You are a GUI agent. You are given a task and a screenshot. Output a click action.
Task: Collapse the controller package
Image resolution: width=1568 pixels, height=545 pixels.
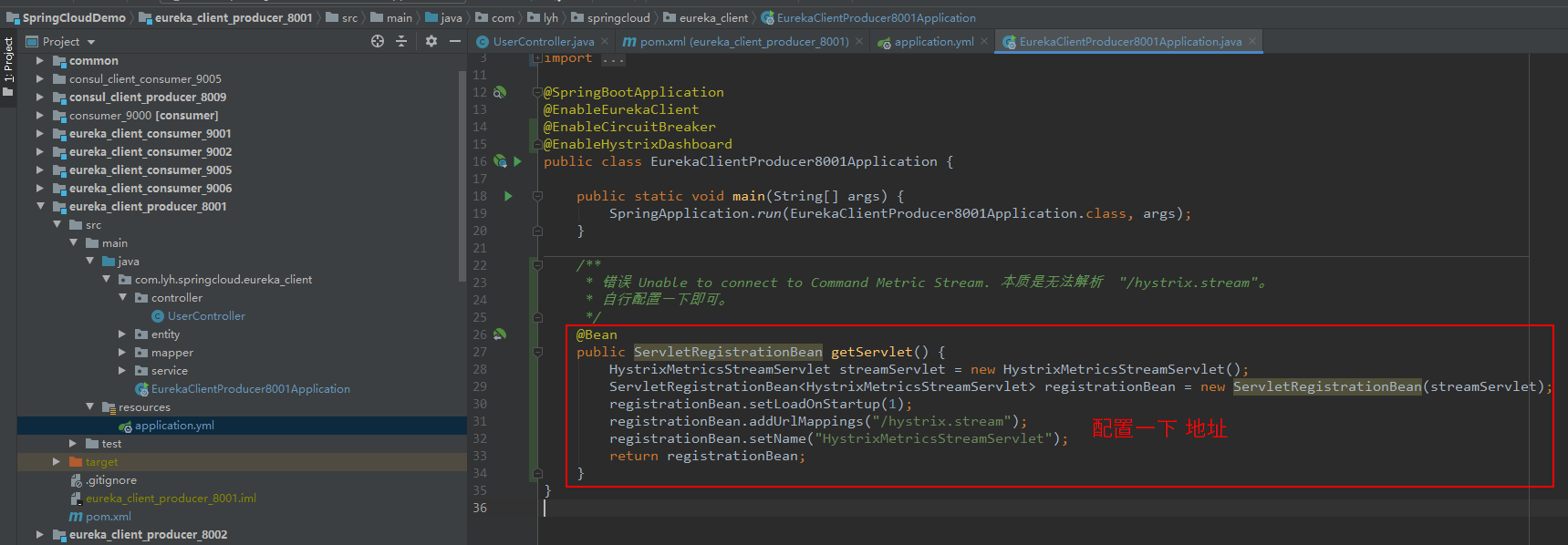[123, 298]
